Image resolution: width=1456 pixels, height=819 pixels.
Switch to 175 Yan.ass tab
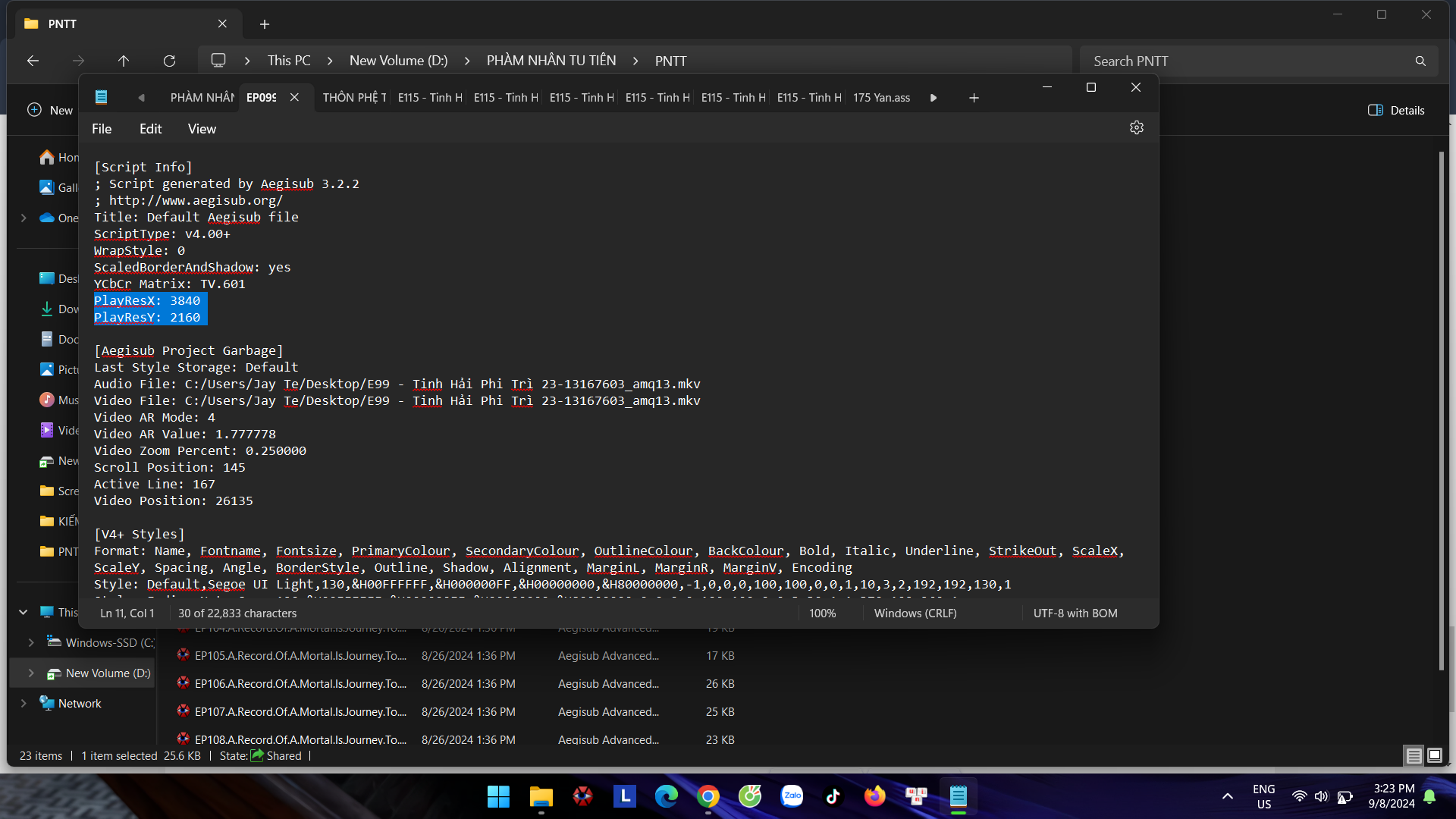point(881,98)
